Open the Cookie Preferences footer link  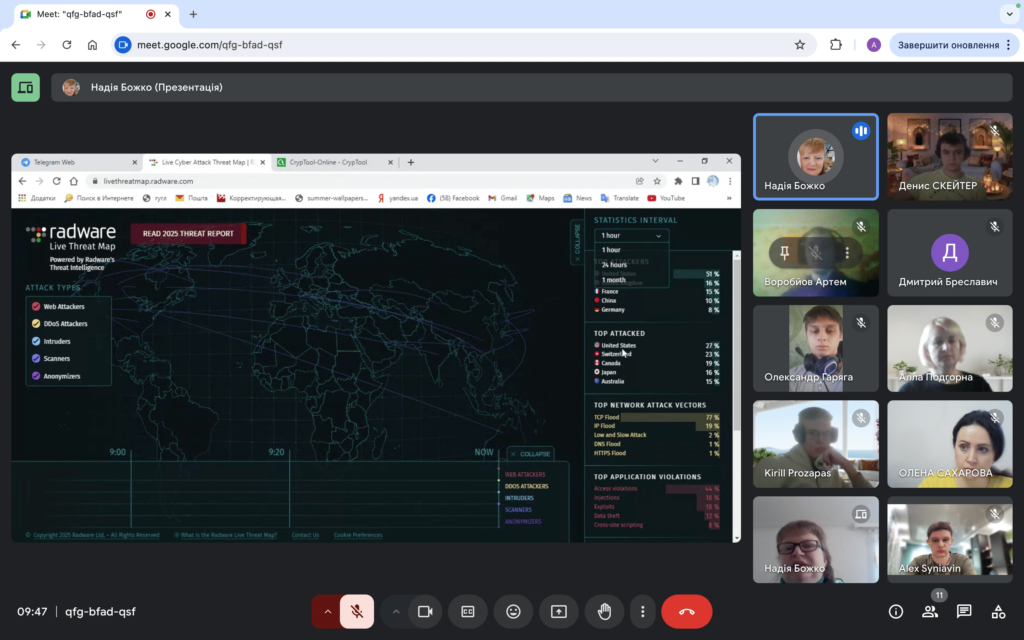click(x=358, y=536)
